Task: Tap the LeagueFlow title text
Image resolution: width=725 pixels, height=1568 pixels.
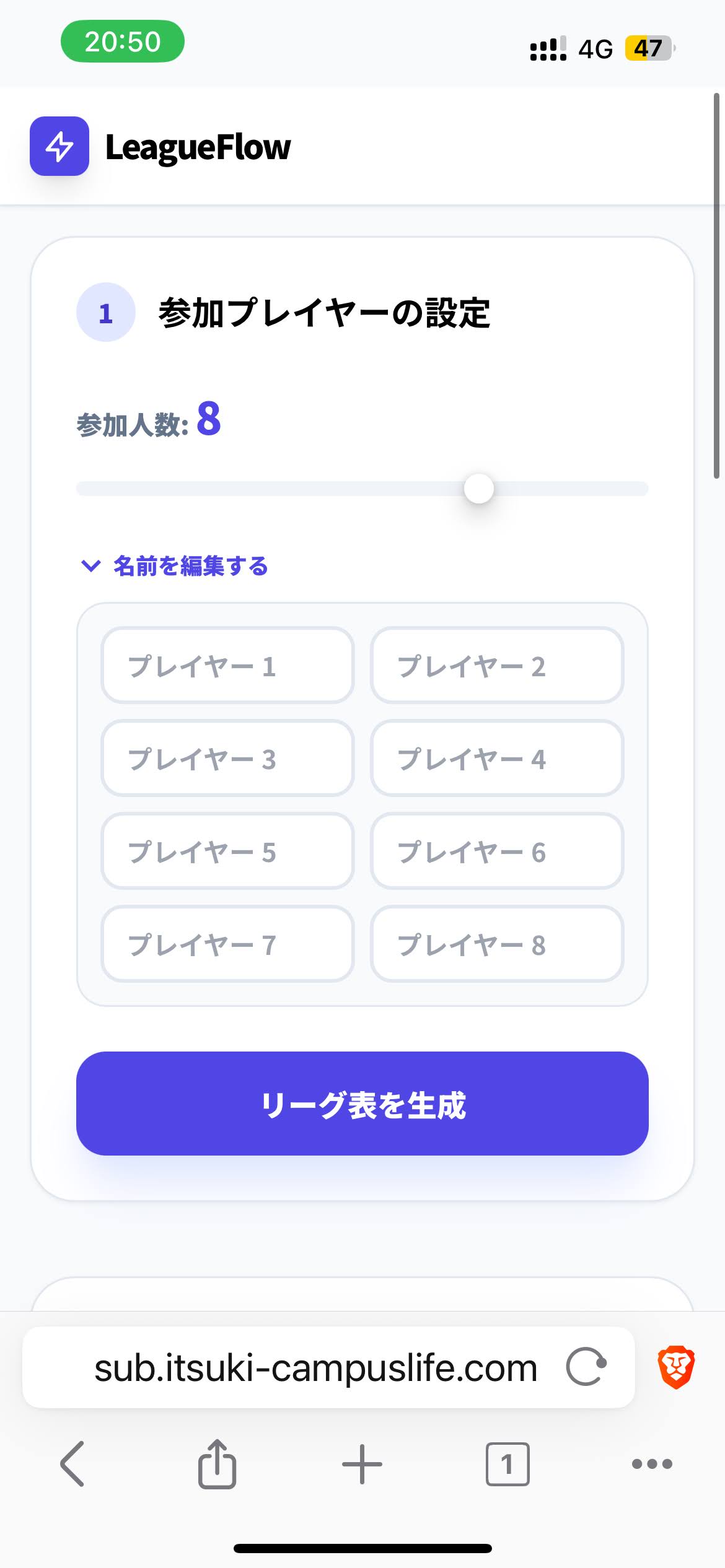Action: coord(198,147)
